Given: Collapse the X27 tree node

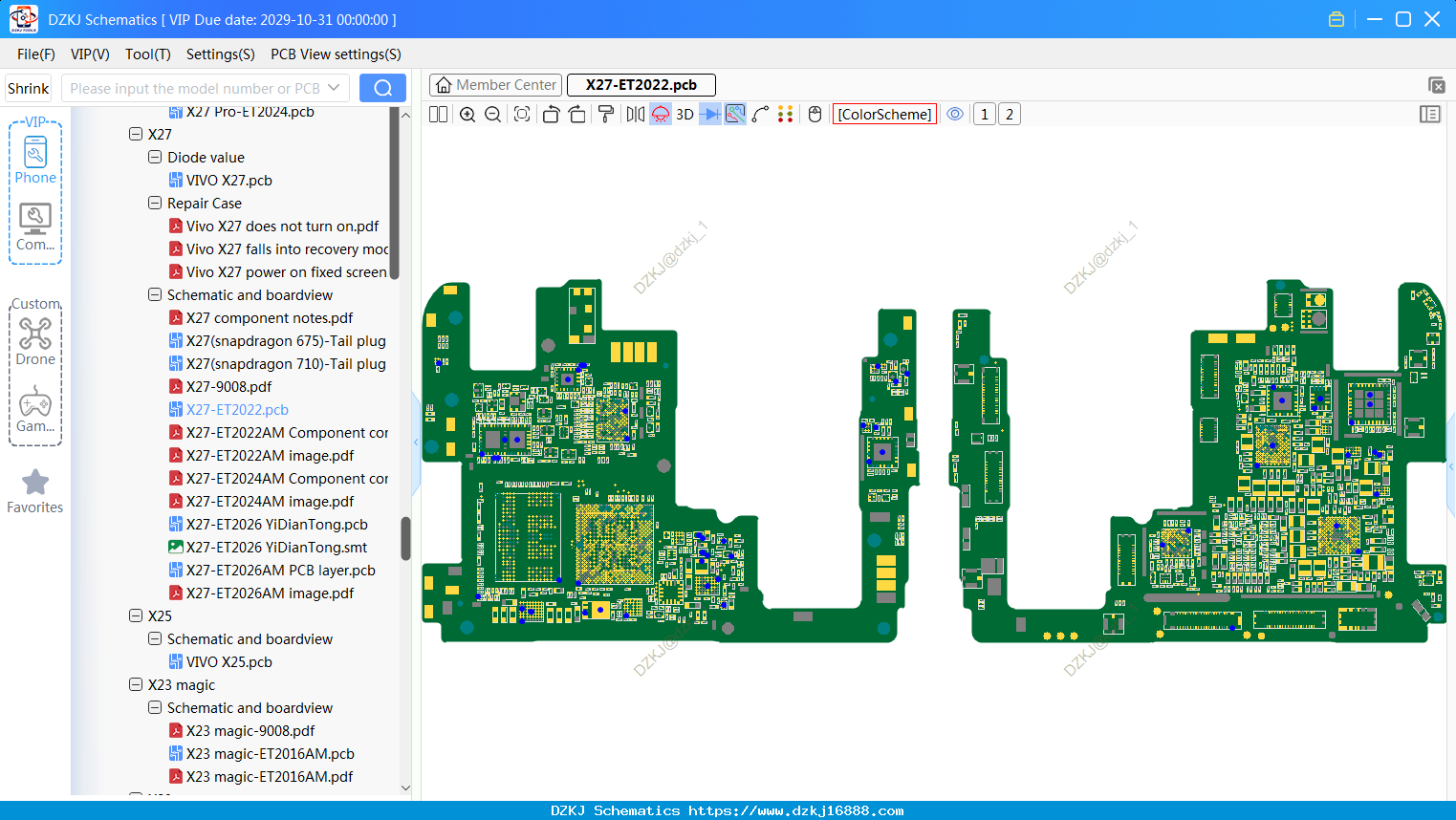Looking at the screenshot, I should click(136, 135).
